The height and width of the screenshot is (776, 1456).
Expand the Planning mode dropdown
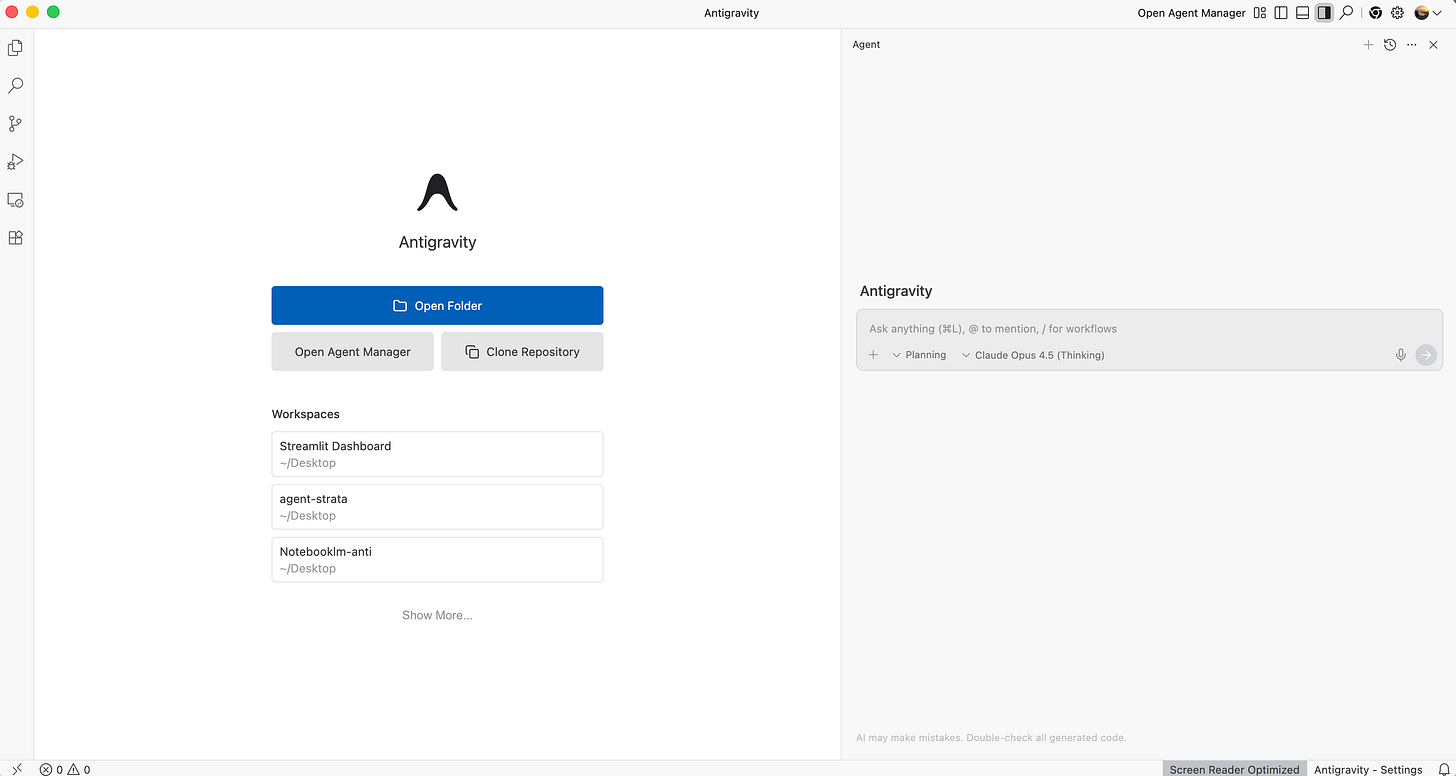[919, 355]
